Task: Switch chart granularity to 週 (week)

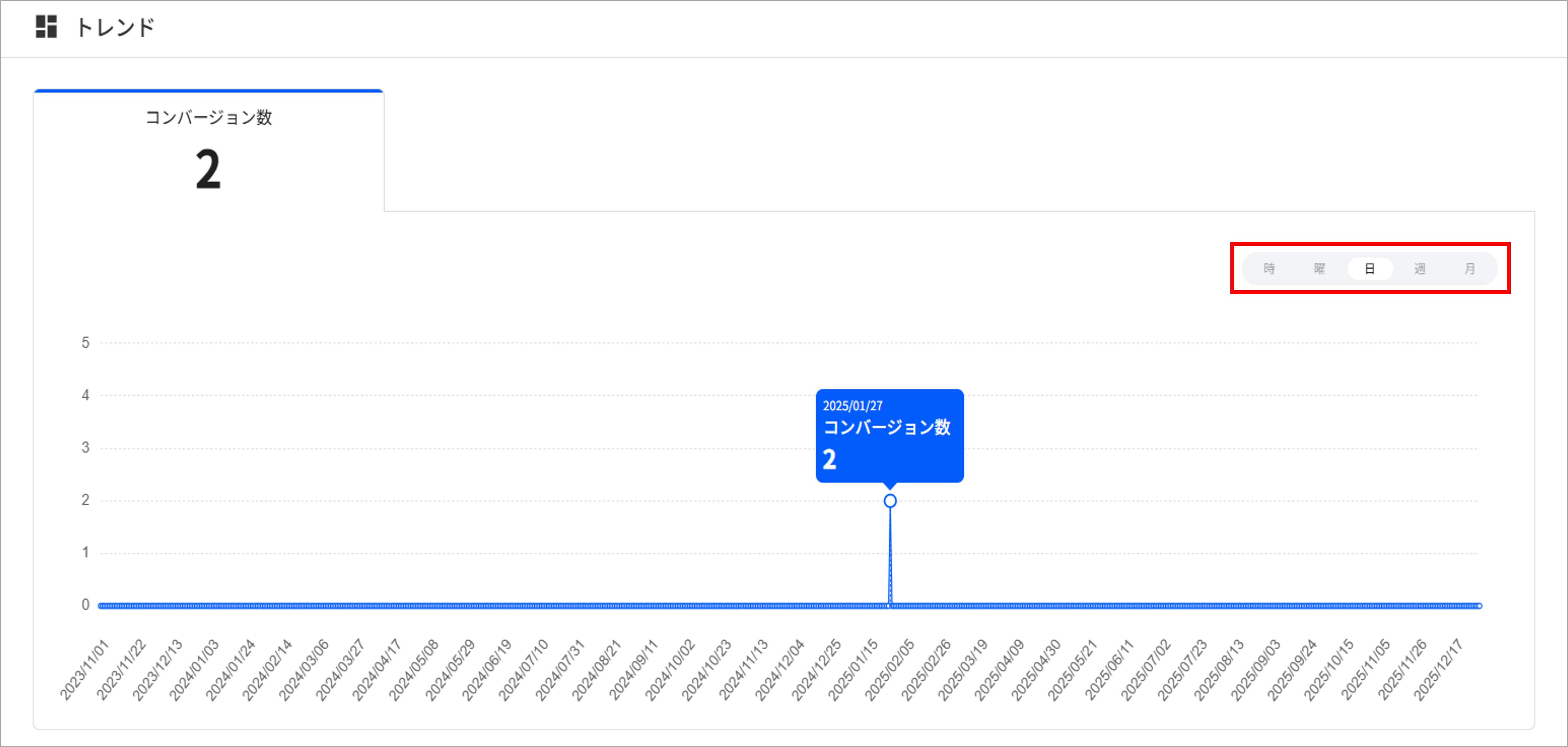Action: coord(1420,268)
